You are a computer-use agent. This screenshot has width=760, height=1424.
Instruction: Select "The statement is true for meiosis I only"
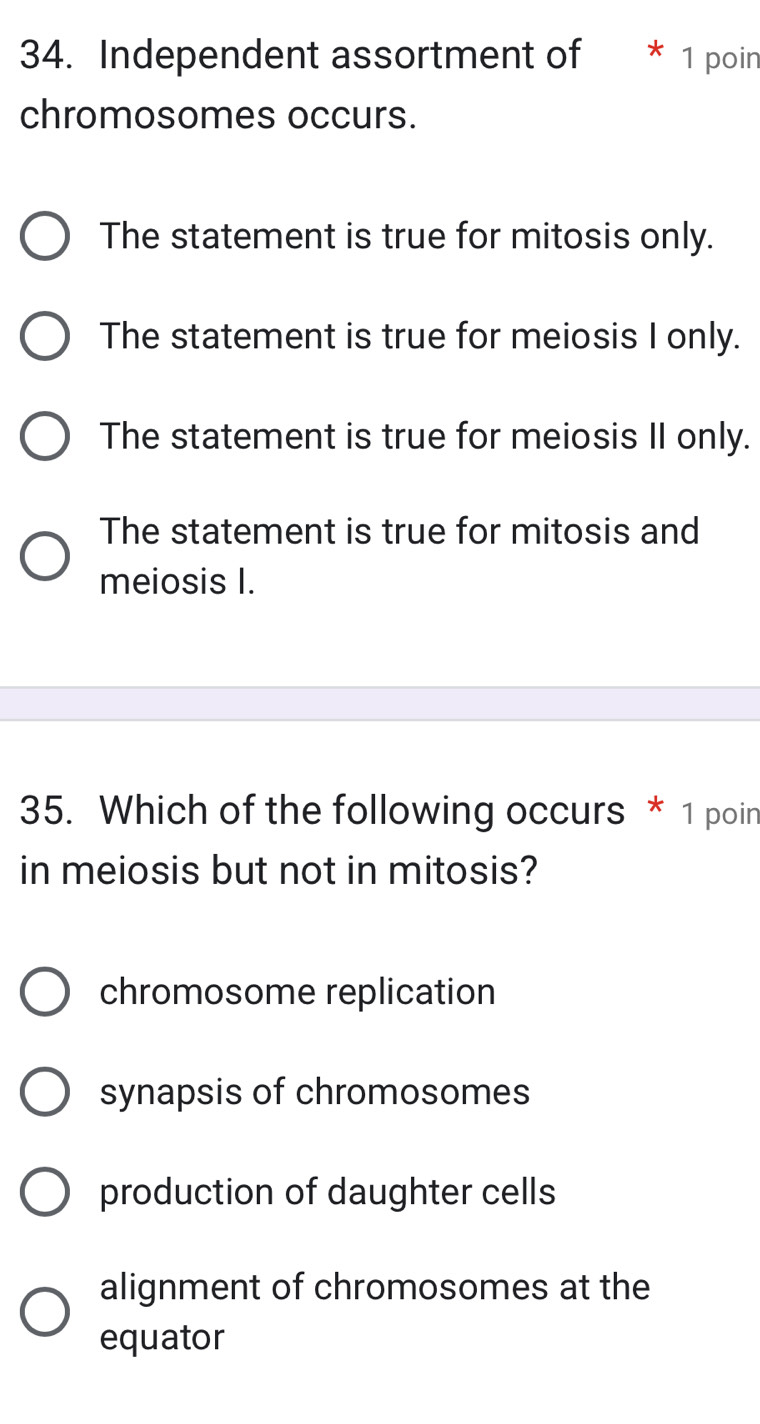[45, 336]
